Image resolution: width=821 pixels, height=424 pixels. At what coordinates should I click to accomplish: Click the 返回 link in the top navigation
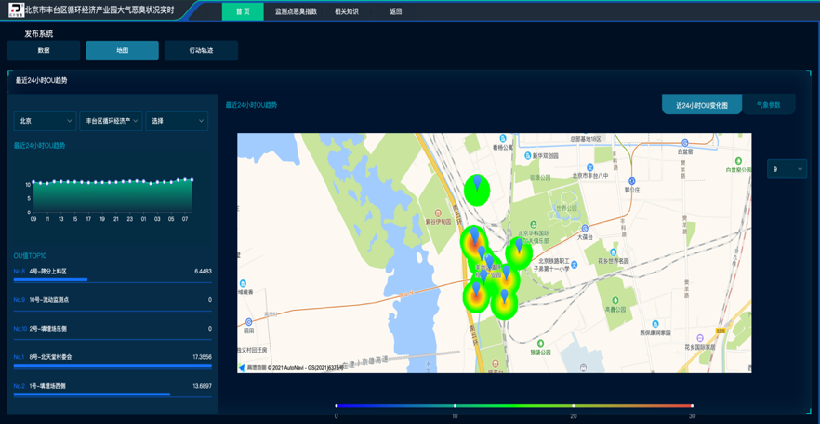click(396, 12)
